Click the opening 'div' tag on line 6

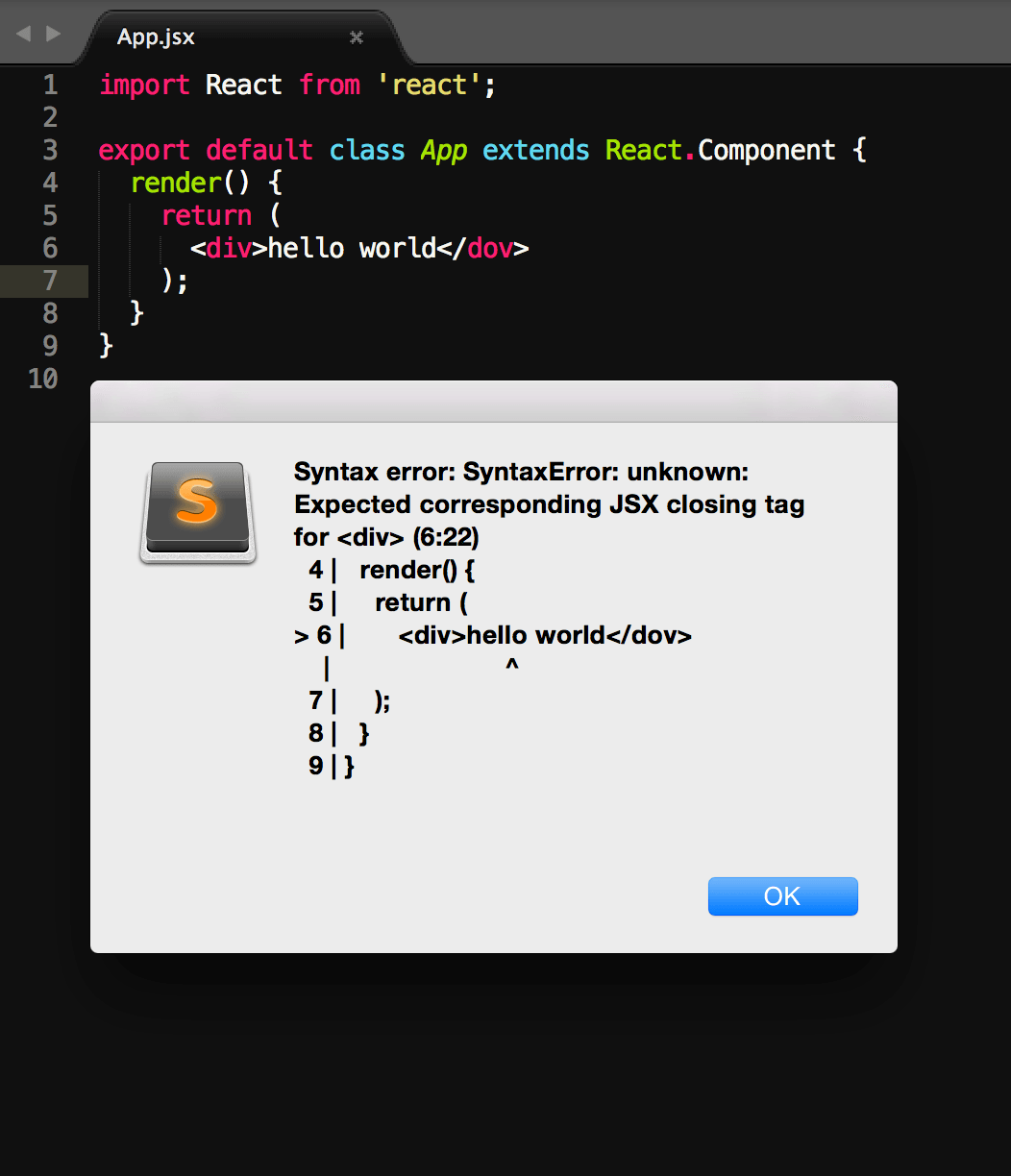tap(229, 248)
